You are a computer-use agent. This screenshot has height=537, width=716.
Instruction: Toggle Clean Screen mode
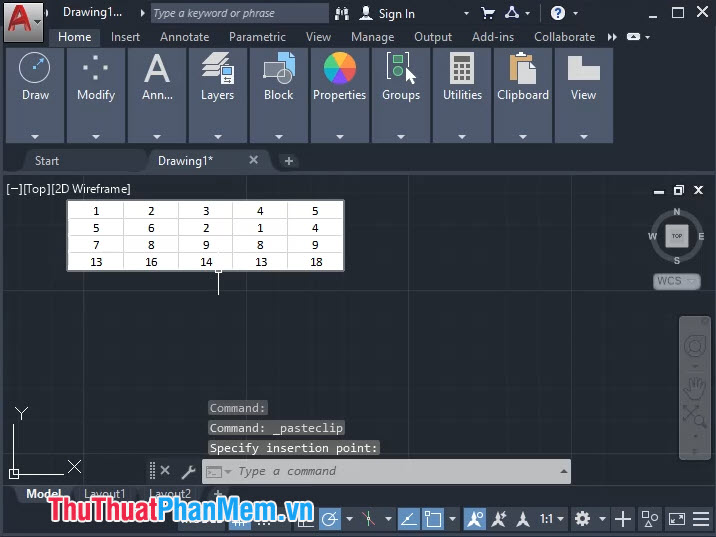[677, 519]
